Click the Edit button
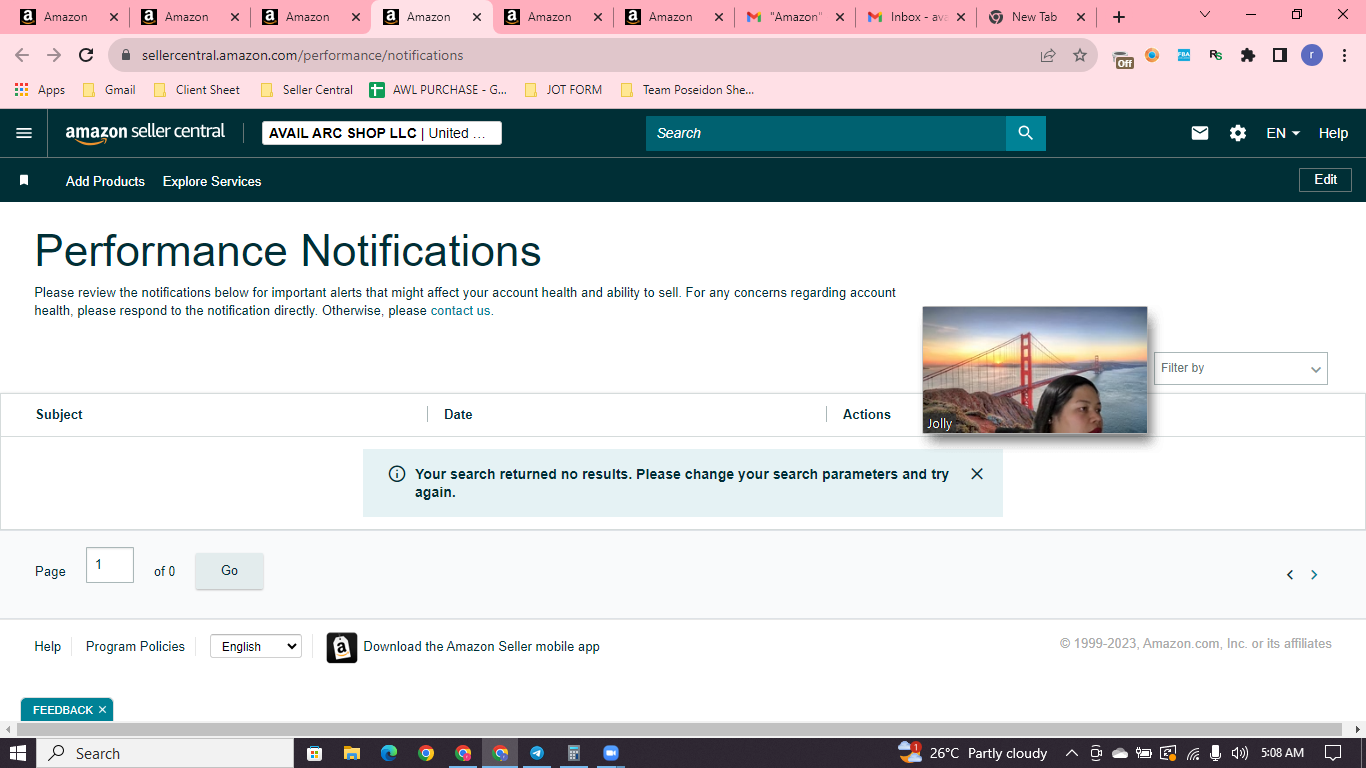1366x768 pixels. click(1326, 180)
